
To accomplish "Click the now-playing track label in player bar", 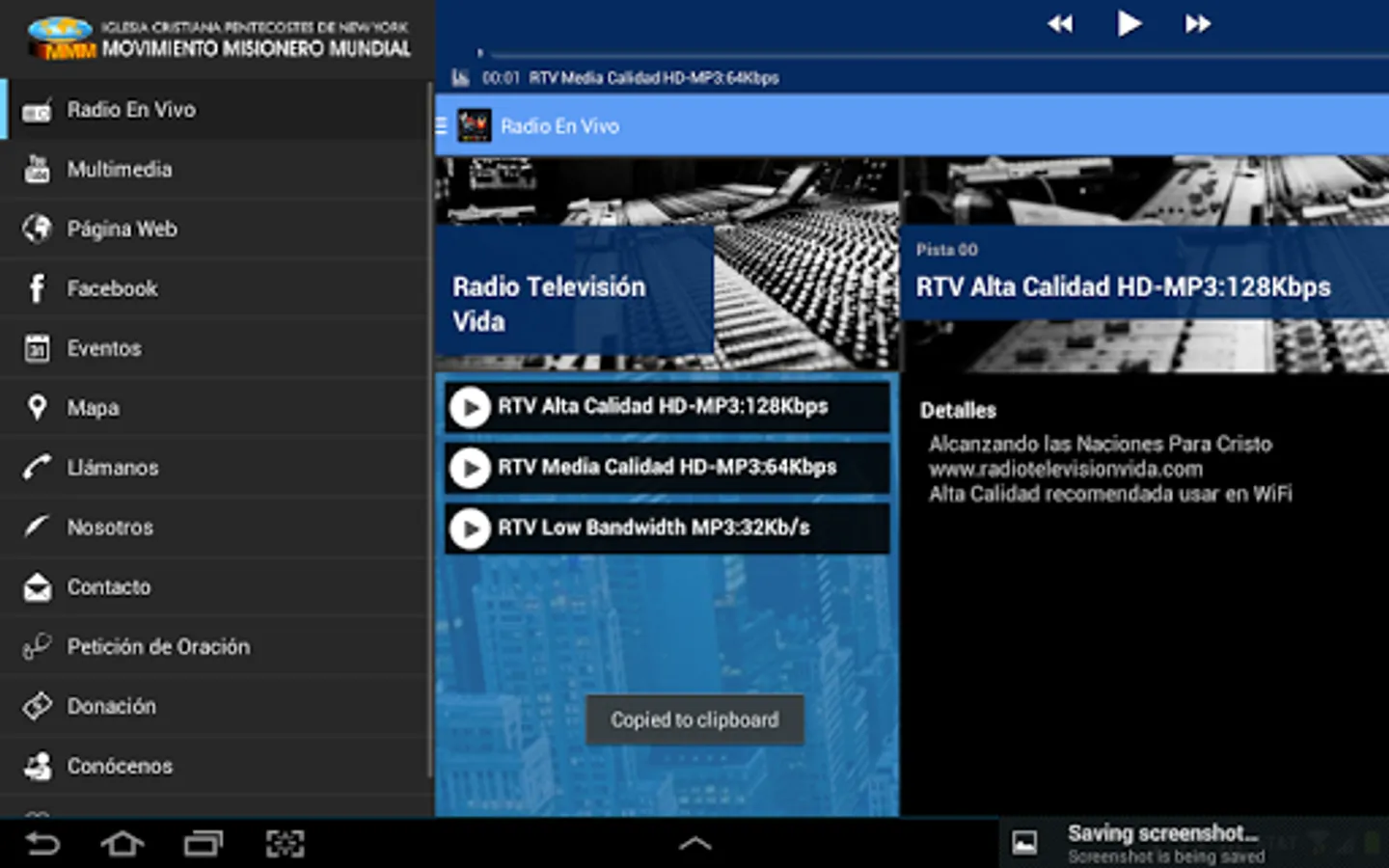I will coord(654,78).
